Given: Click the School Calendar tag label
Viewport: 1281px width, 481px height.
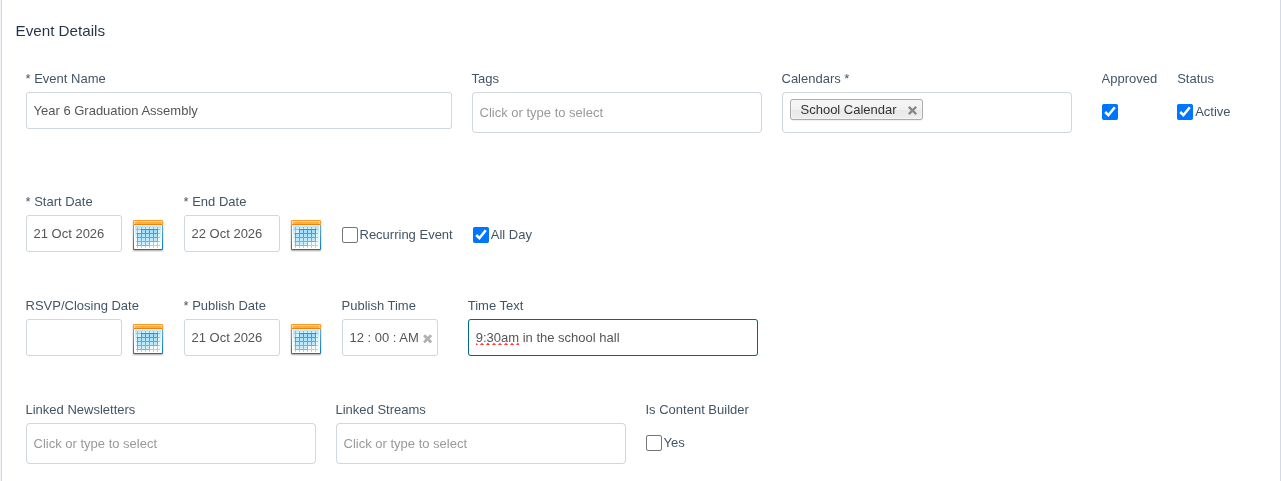Looking at the screenshot, I should [x=848, y=110].
